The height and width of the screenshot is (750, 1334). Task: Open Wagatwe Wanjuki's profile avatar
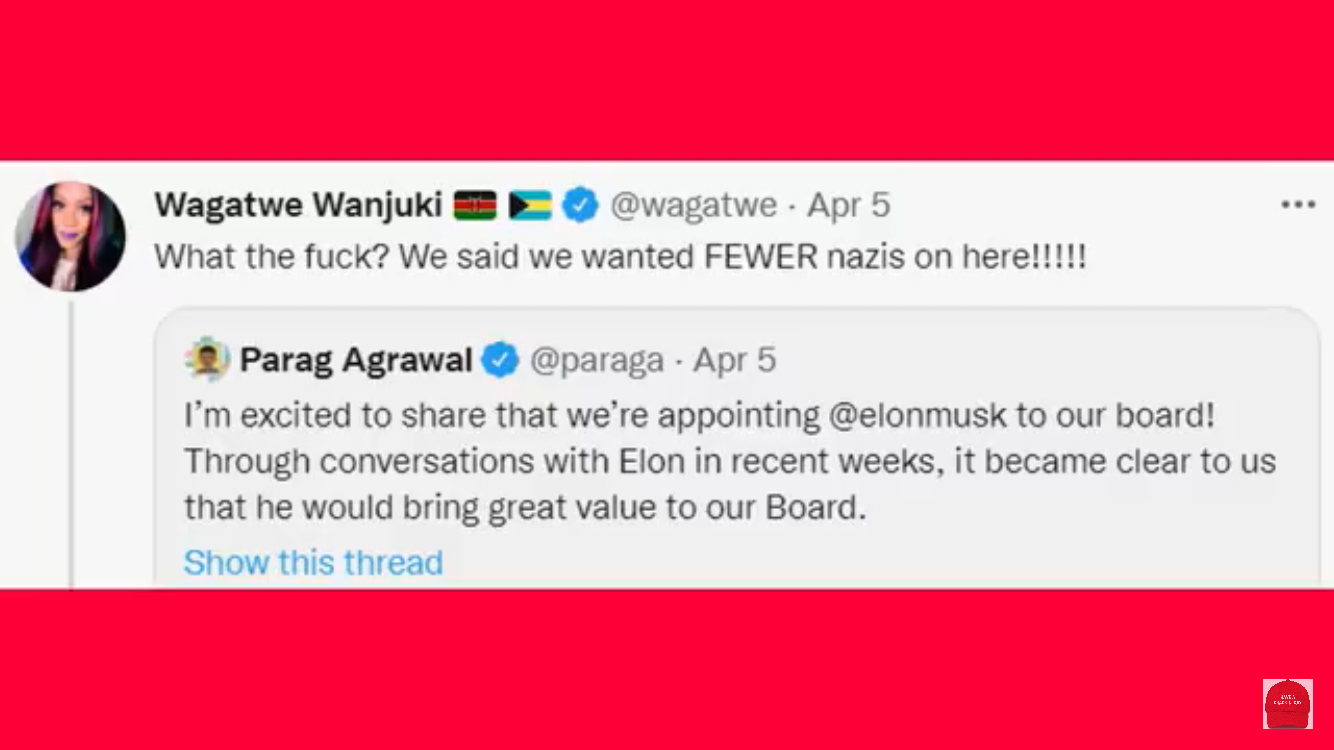point(70,237)
